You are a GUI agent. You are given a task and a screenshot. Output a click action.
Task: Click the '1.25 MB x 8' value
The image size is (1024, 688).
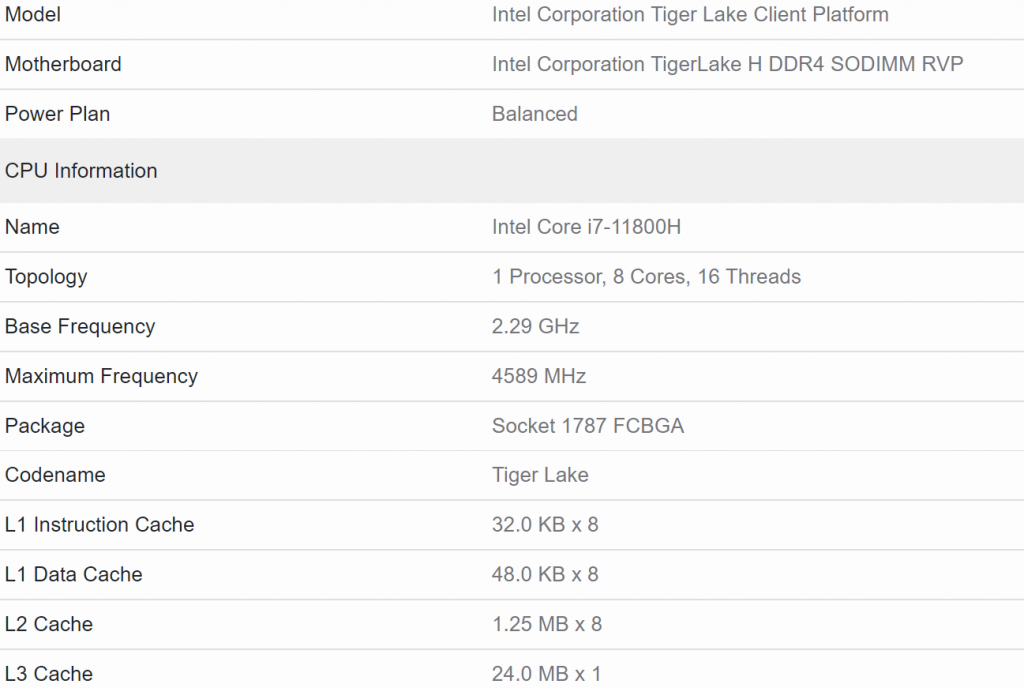tap(547, 624)
